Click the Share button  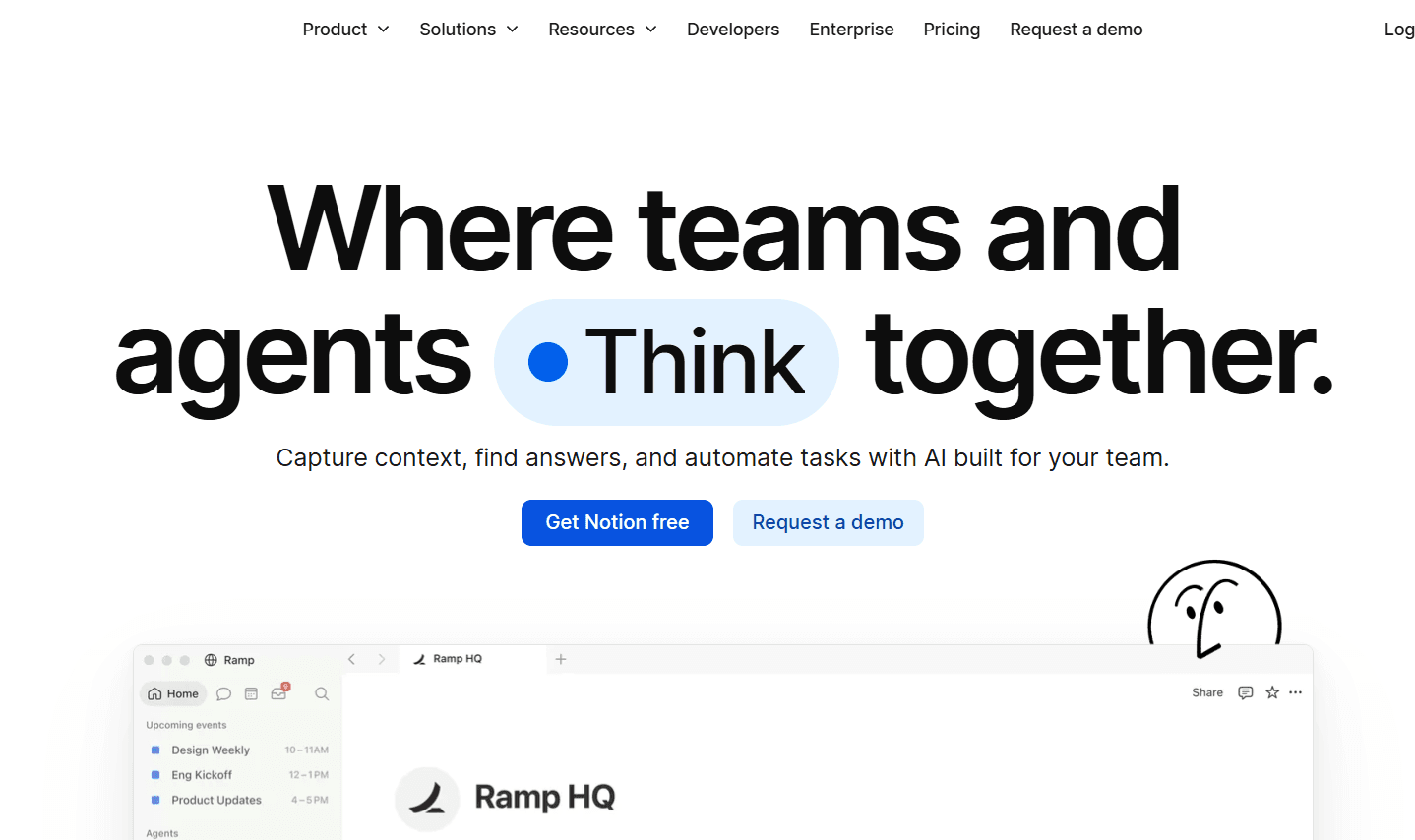1207,692
